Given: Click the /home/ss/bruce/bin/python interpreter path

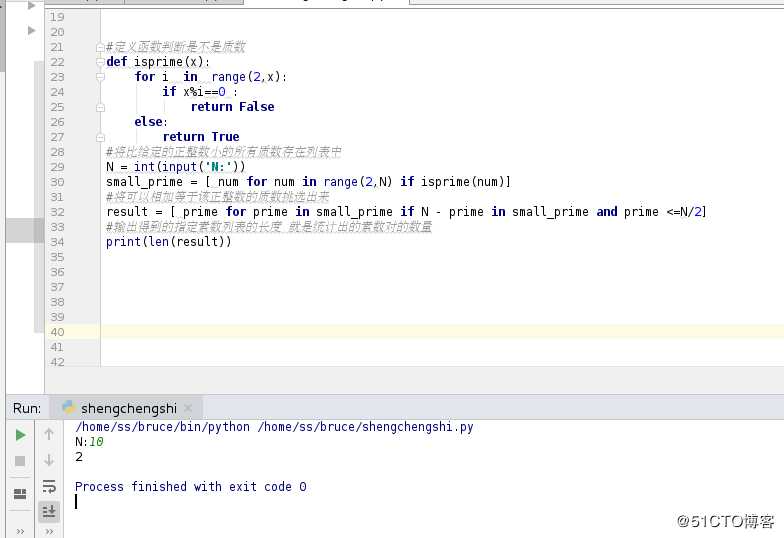Looking at the screenshot, I should 162,426.
